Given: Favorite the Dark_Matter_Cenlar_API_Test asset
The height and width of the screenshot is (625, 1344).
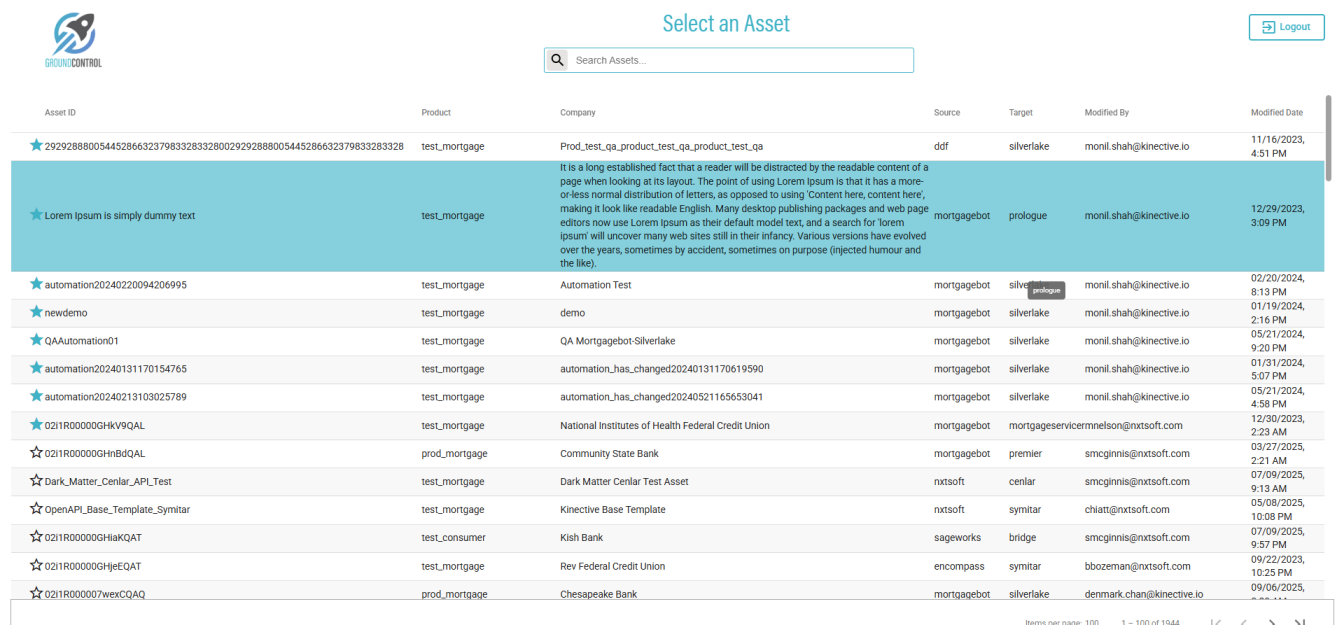Looking at the screenshot, I should 37,481.
